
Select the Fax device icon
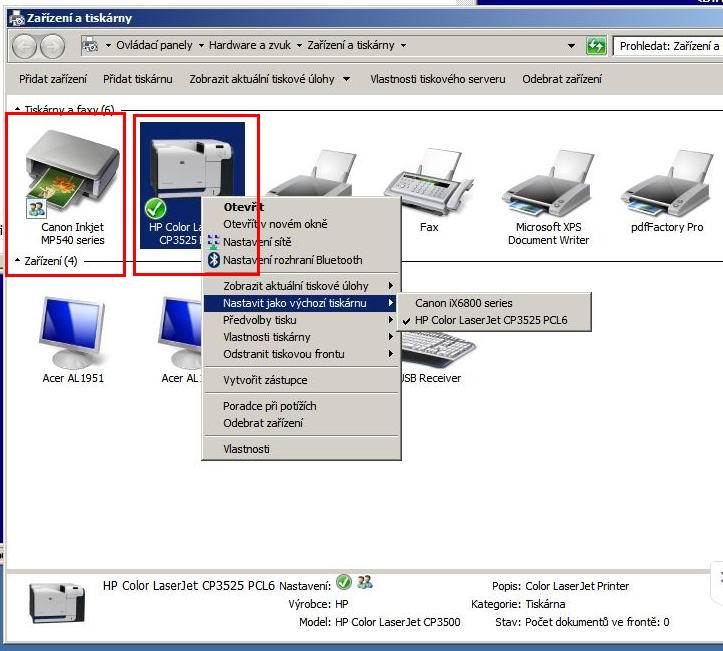pyautogui.click(x=428, y=184)
